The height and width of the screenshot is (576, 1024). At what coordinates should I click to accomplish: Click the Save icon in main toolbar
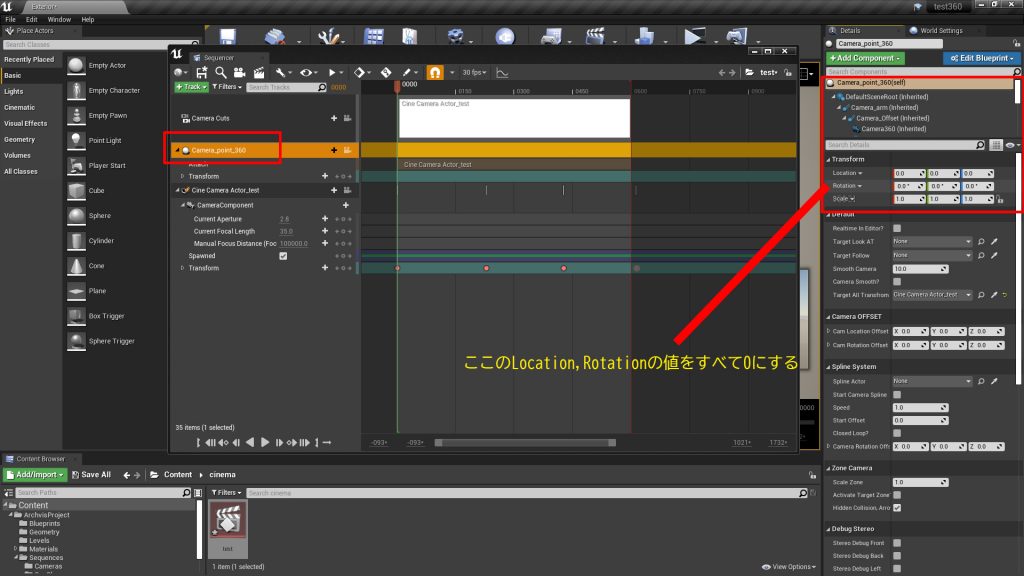coord(227,37)
